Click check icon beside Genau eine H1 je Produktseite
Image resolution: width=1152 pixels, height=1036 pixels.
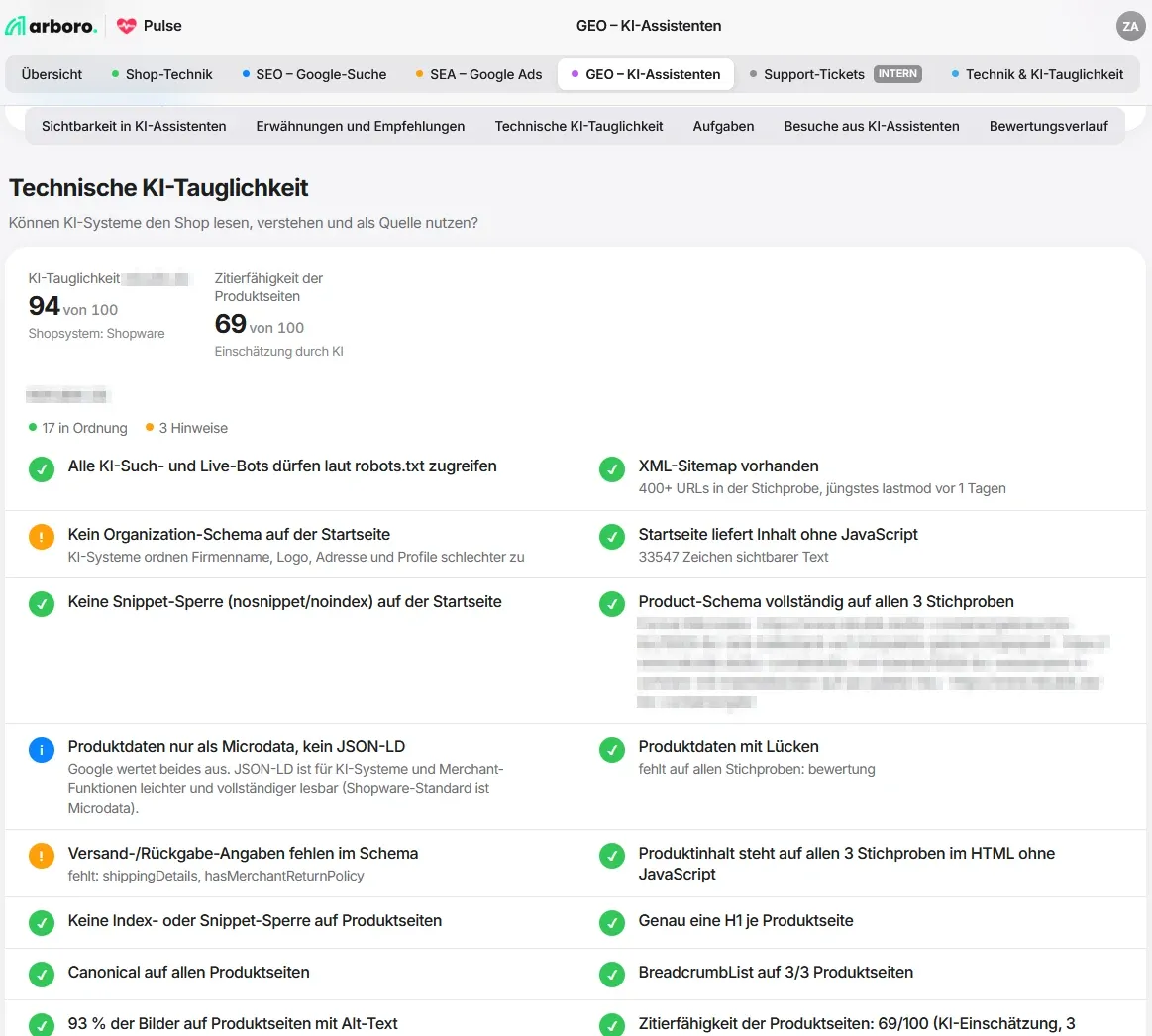pyautogui.click(x=611, y=923)
